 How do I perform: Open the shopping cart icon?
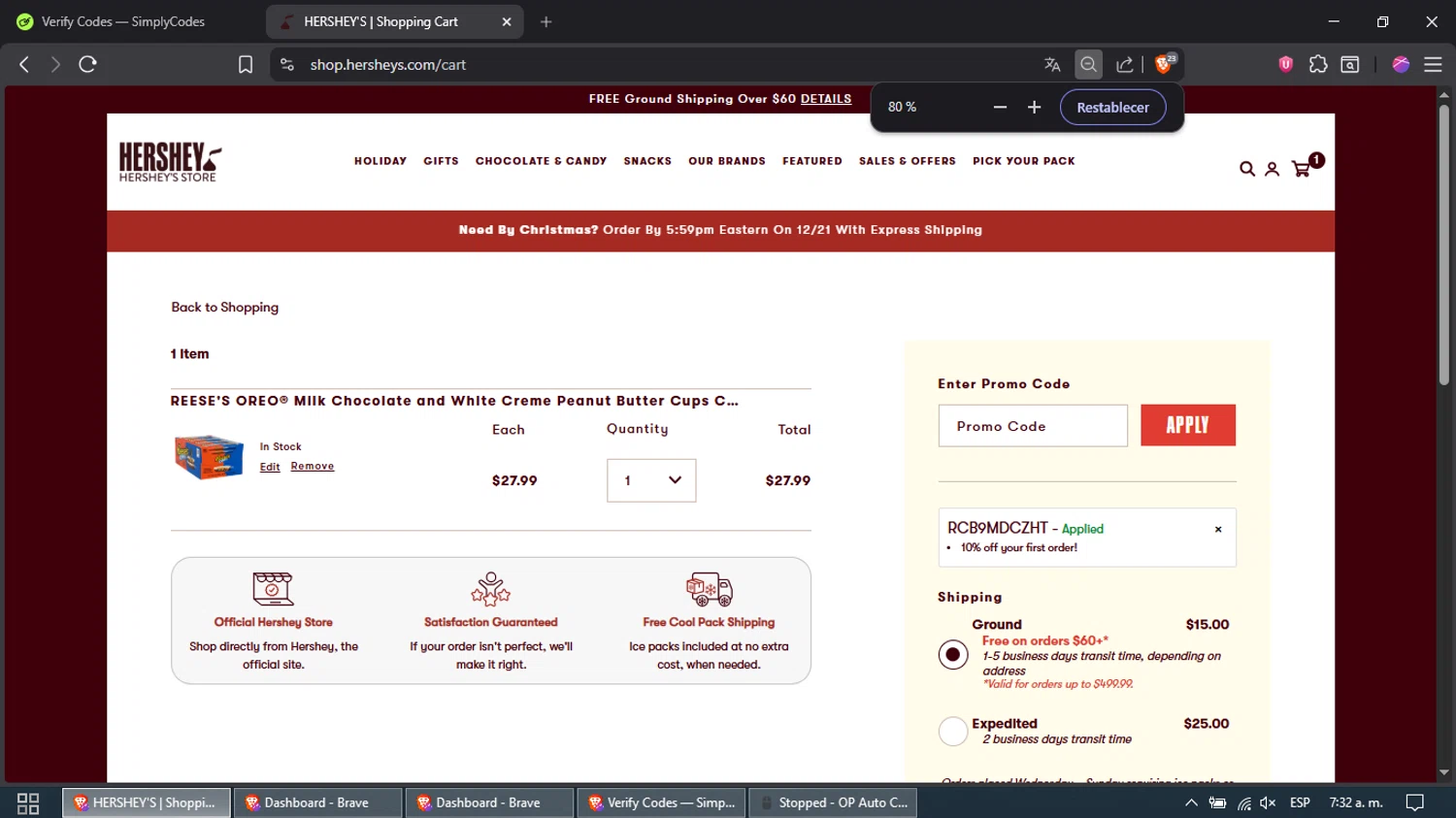pyautogui.click(x=1302, y=169)
